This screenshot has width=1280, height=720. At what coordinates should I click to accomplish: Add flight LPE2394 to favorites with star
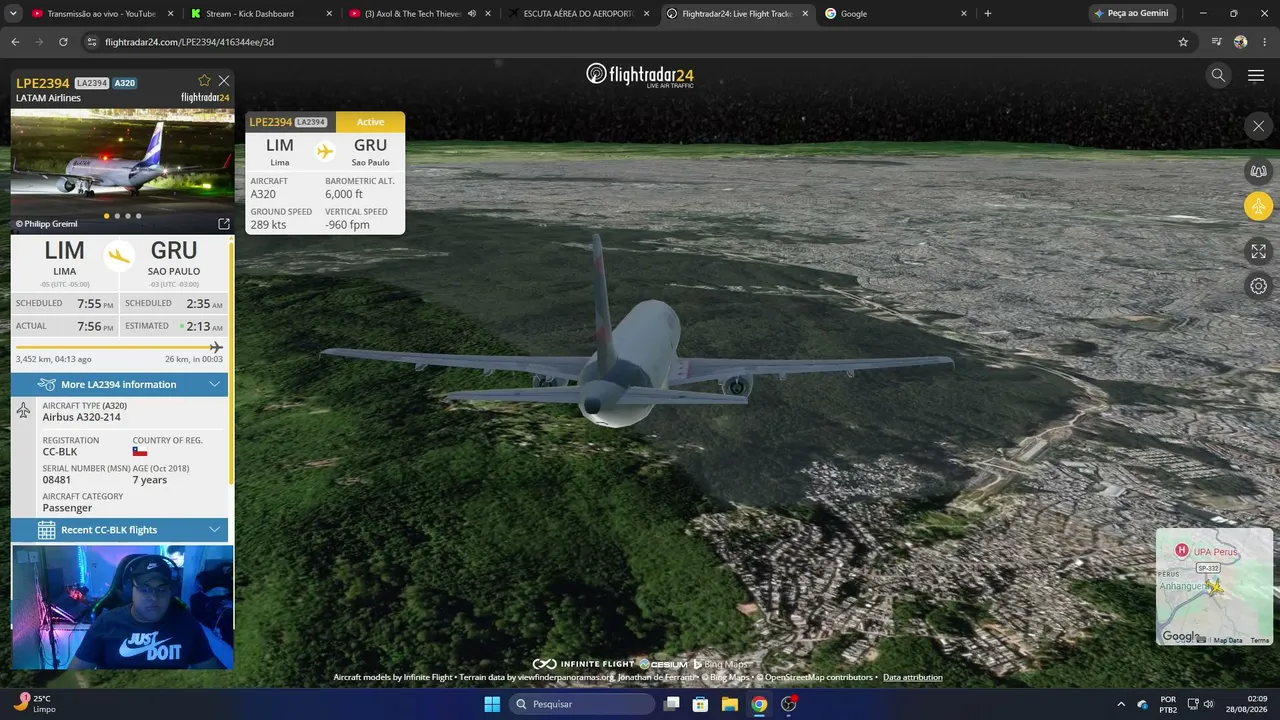tap(205, 80)
